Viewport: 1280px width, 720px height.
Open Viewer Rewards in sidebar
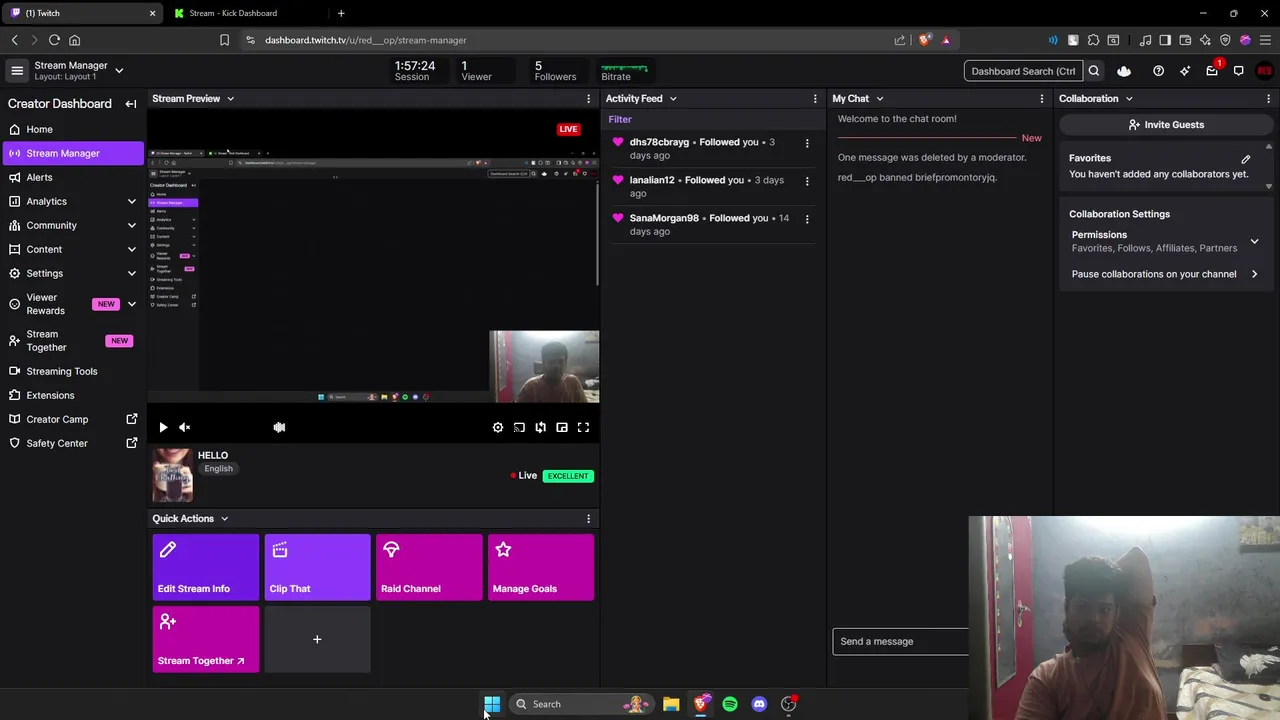[x=72, y=304]
